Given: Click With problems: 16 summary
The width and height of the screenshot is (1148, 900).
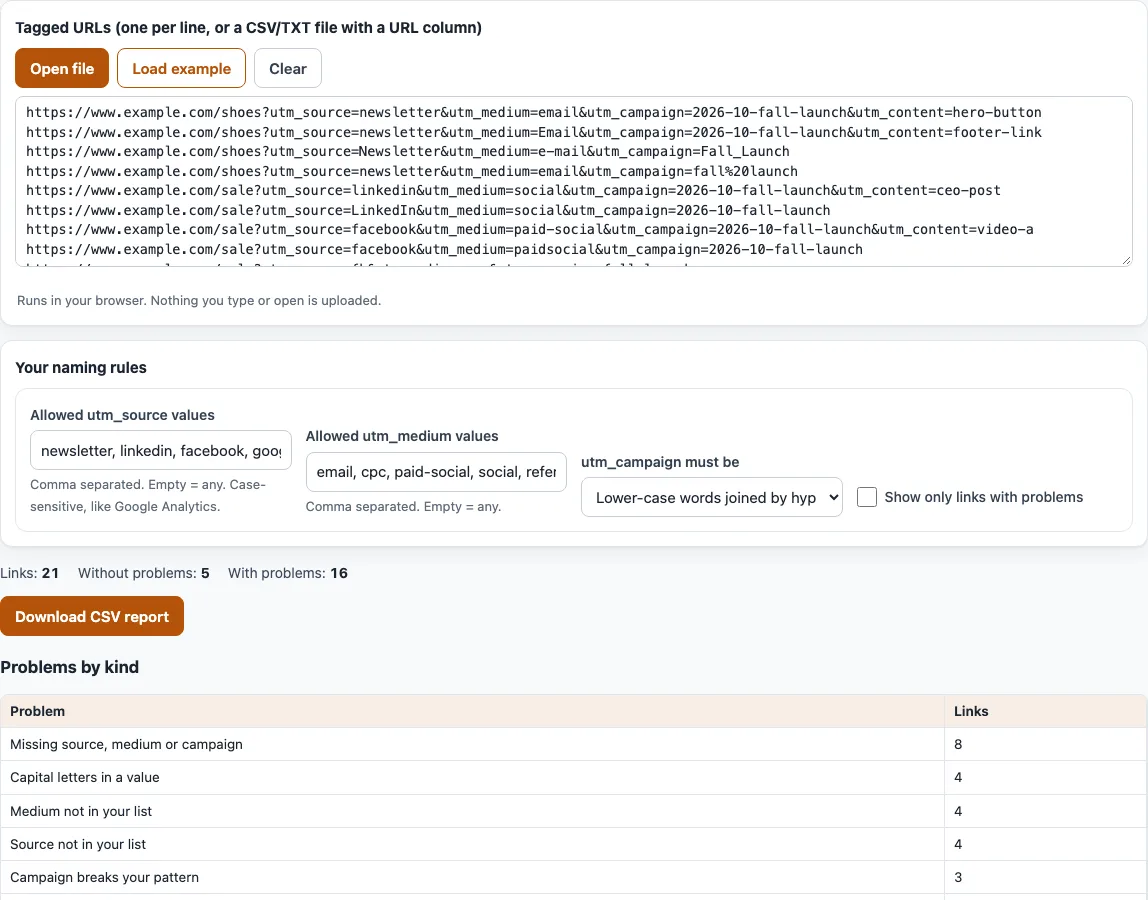Looking at the screenshot, I should click(x=288, y=573).
